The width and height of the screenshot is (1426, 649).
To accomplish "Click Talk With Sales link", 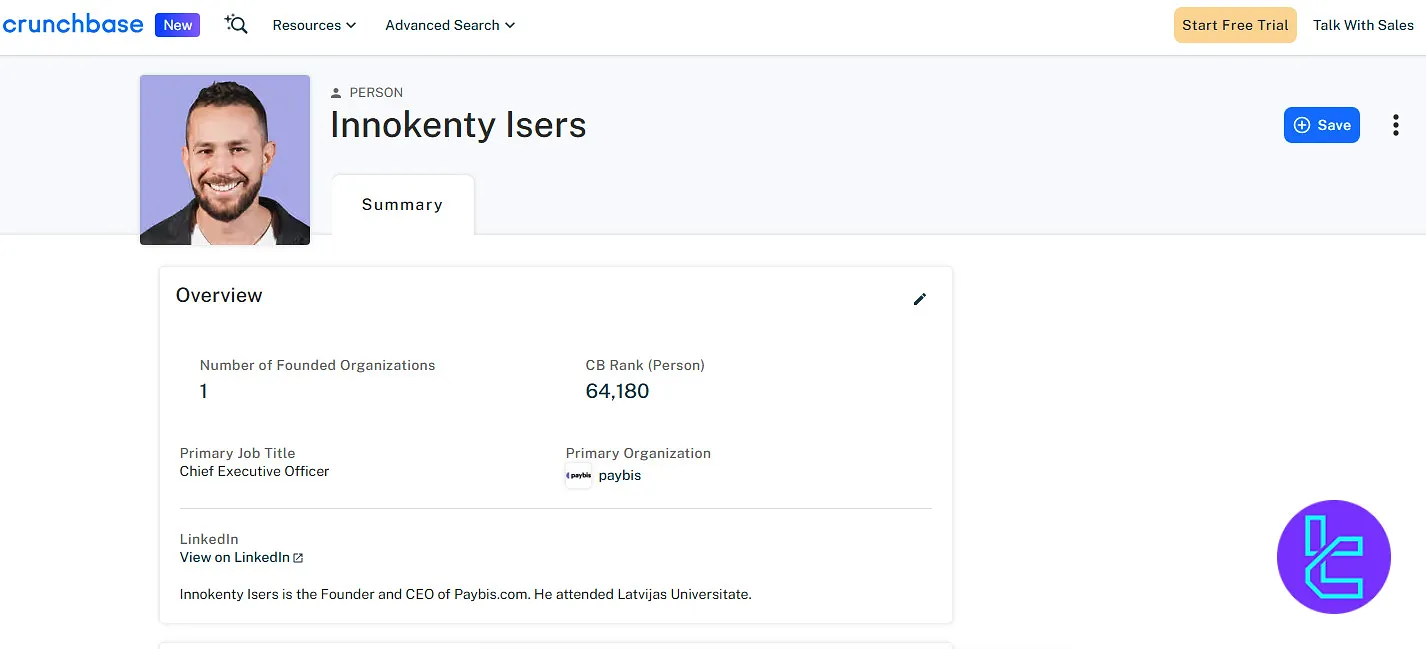I will click(x=1363, y=25).
